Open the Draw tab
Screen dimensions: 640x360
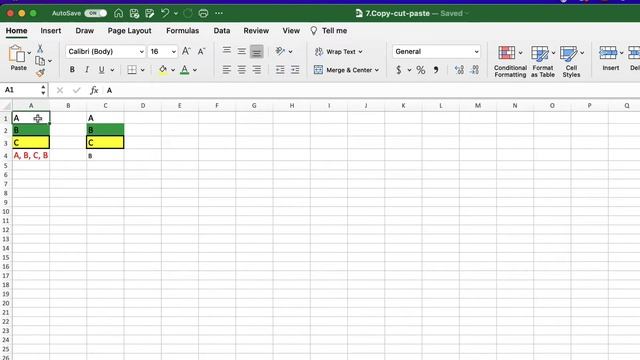(84, 31)
